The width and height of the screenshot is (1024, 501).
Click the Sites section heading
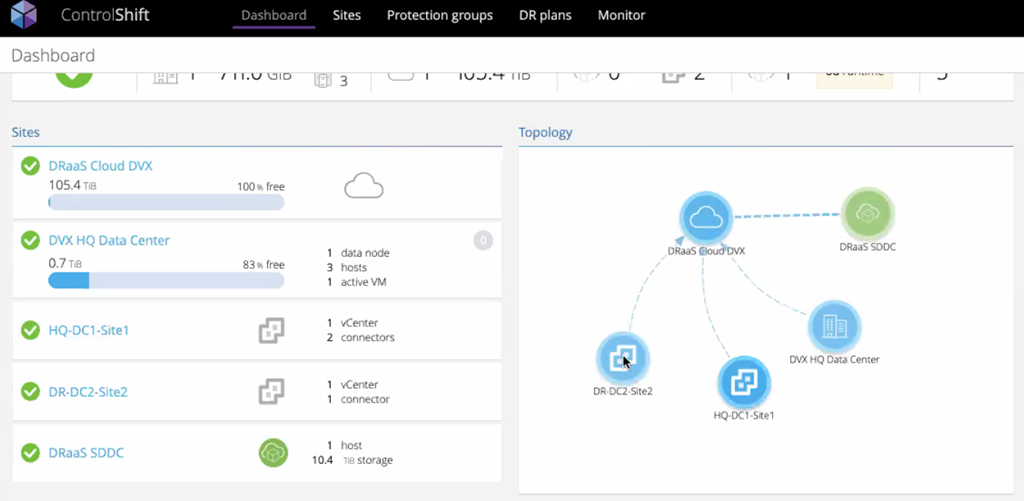(25, 132)
